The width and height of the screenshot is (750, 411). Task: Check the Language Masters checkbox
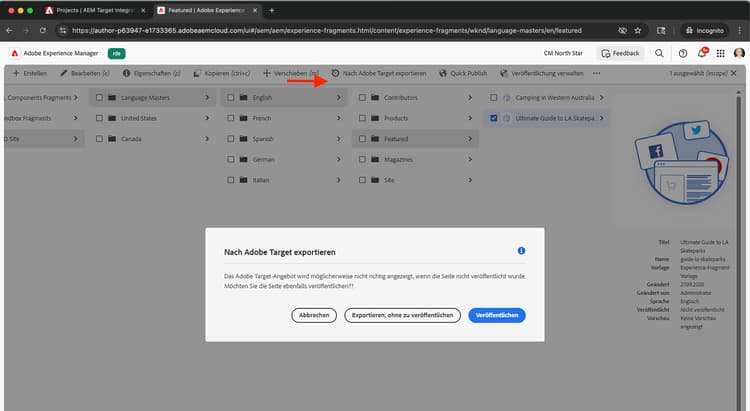[x=99, y=98]
